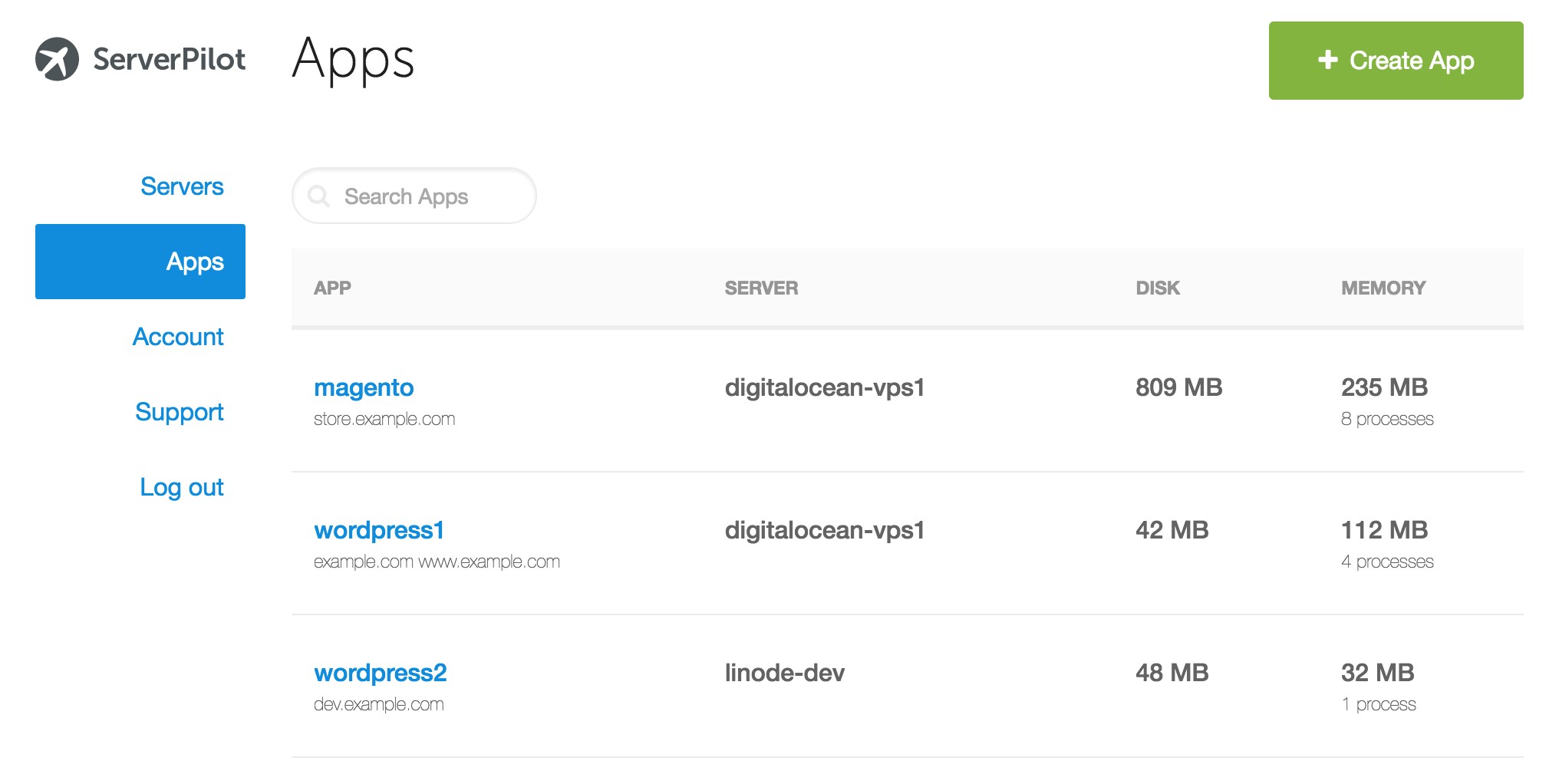Viewport: 1559px width, 784px height.
Task: Click the SERVER column header
Action: tap(761, 288)
